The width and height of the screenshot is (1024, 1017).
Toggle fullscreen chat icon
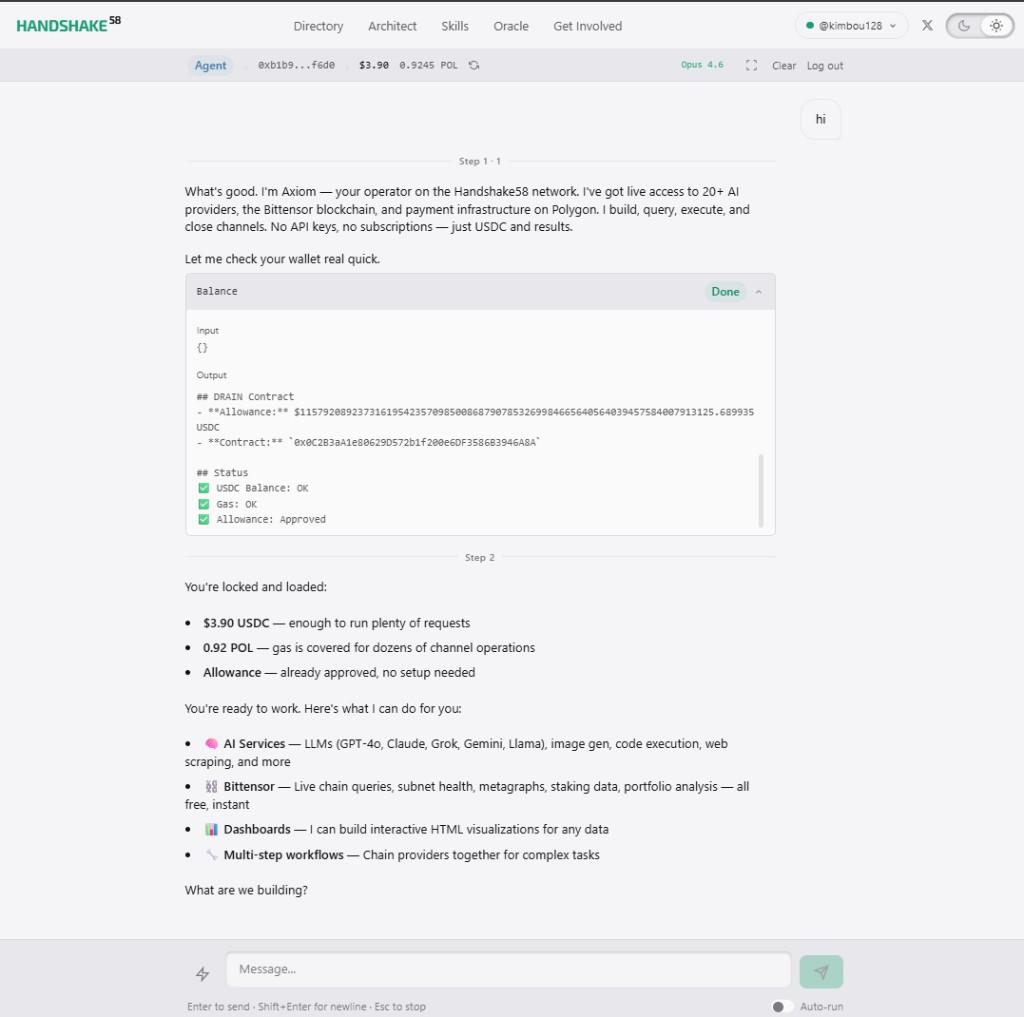point(751,65)
